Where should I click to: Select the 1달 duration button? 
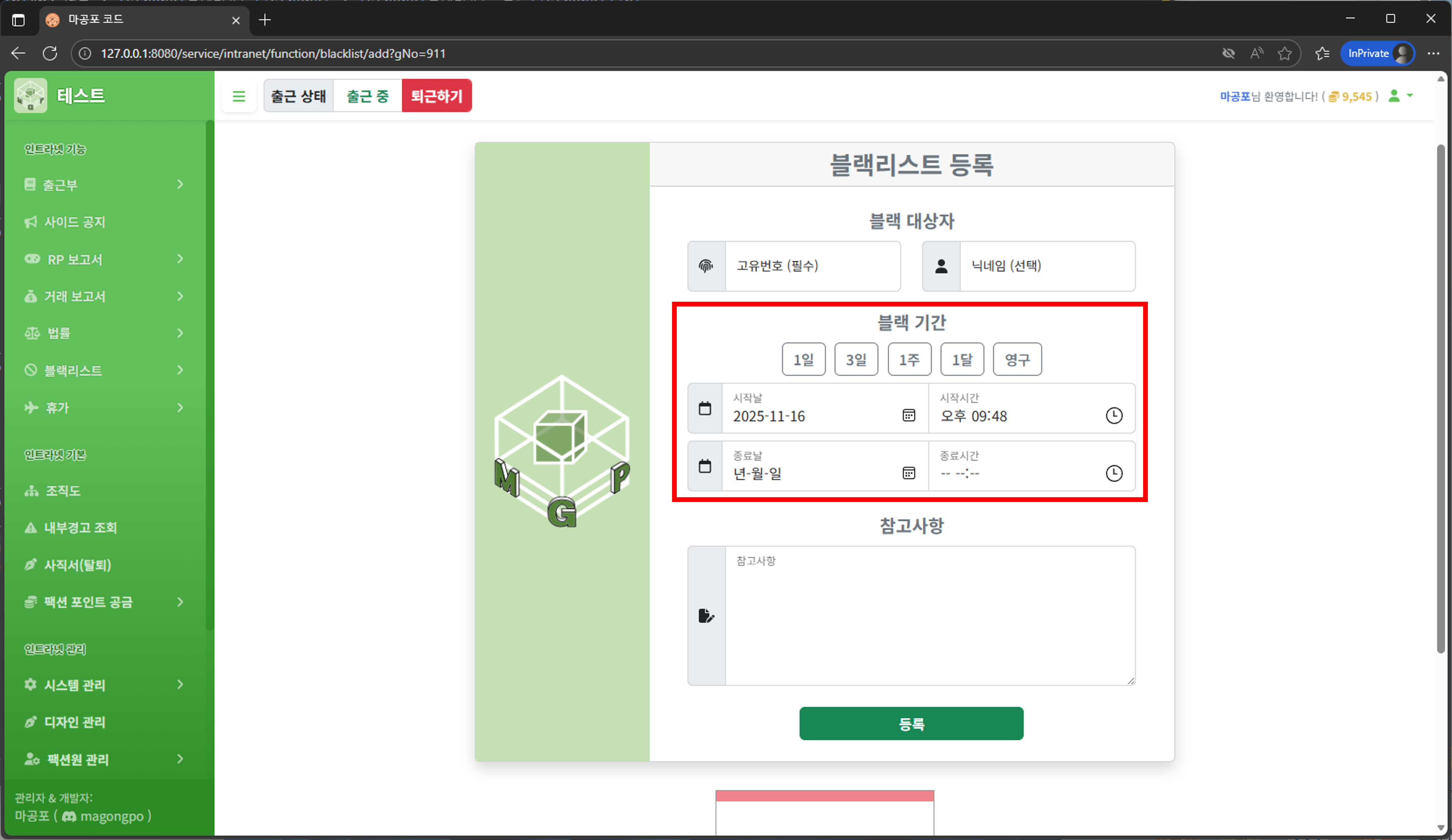click(962, 359)
